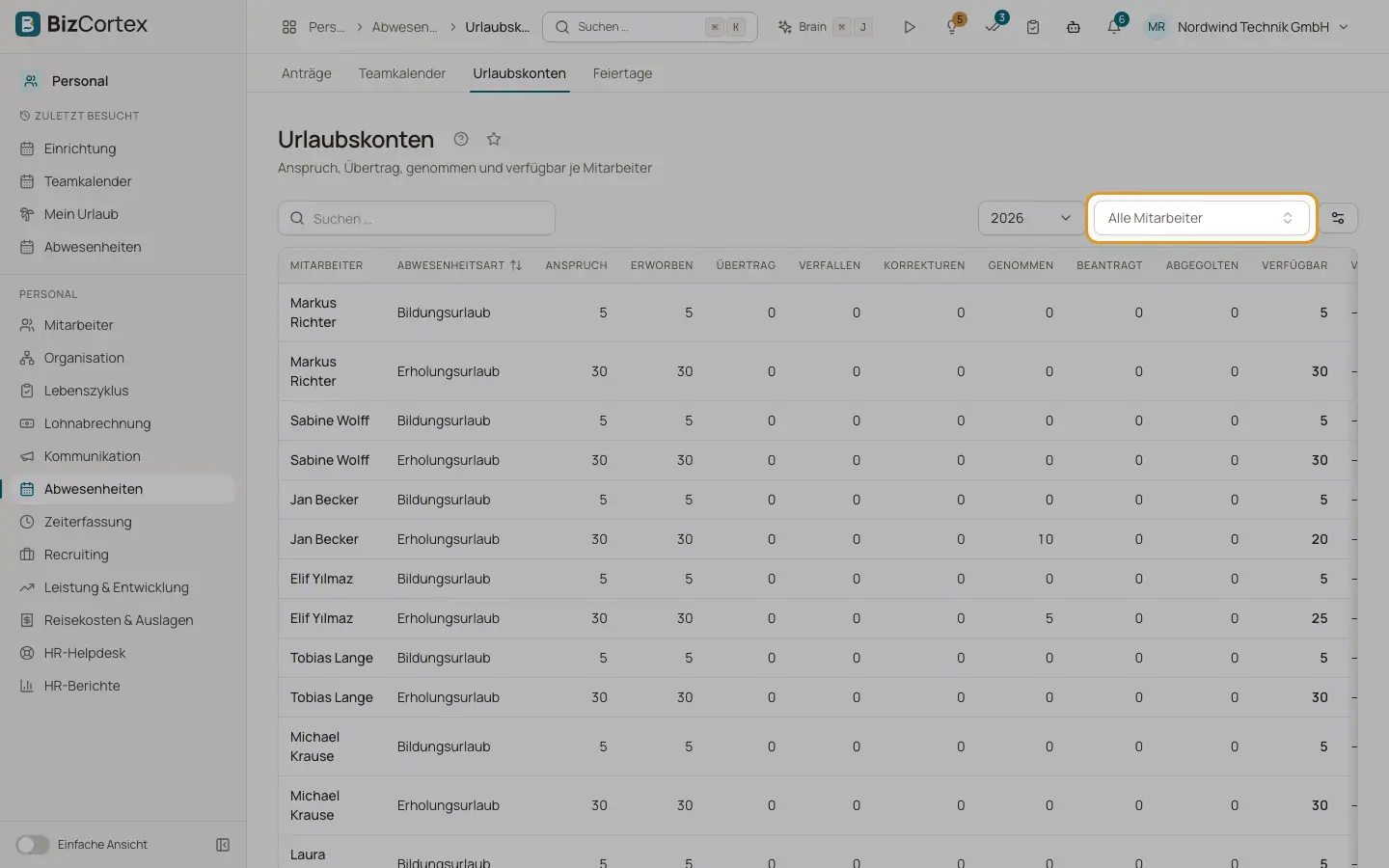Click Jan Becker Erholungsurlaub row name
Viewport: 1389px width, 868px height.
324,539
